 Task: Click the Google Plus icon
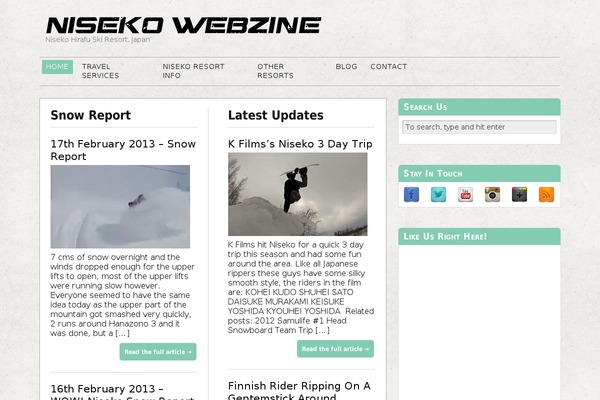pos(519,194)
